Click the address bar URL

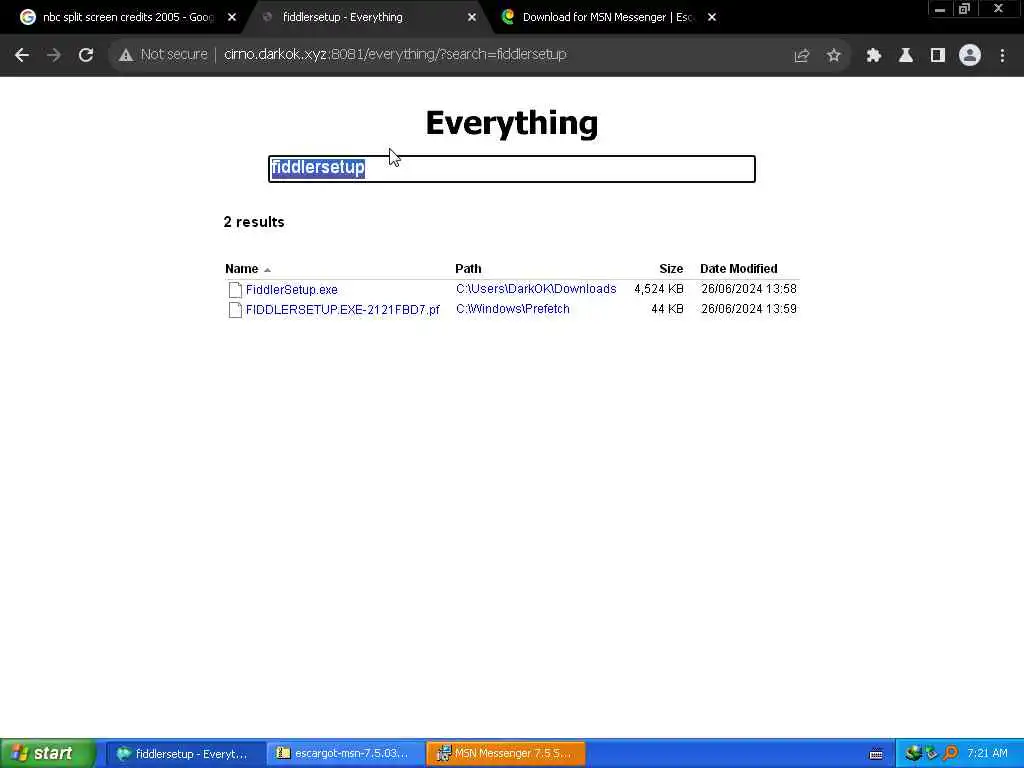[x=395, y=55]
